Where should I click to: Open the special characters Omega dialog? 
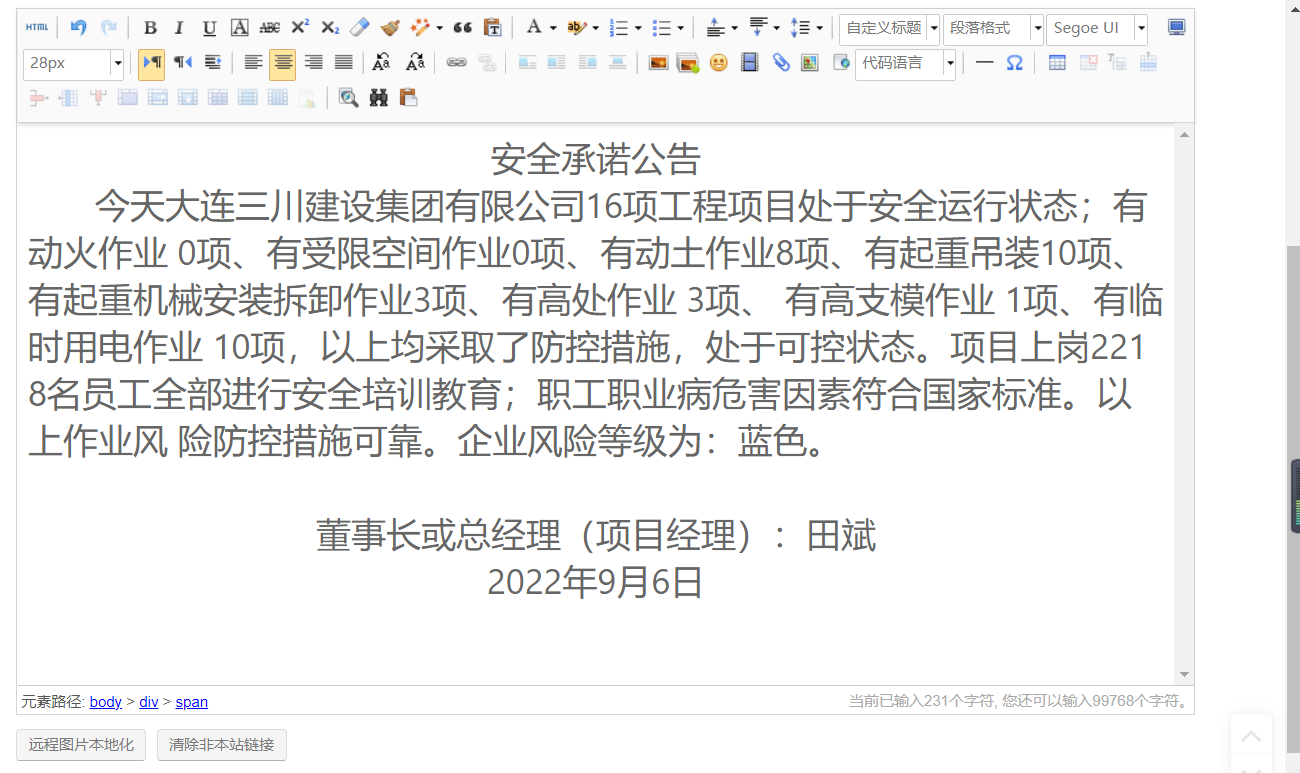tap(1014, 63)
